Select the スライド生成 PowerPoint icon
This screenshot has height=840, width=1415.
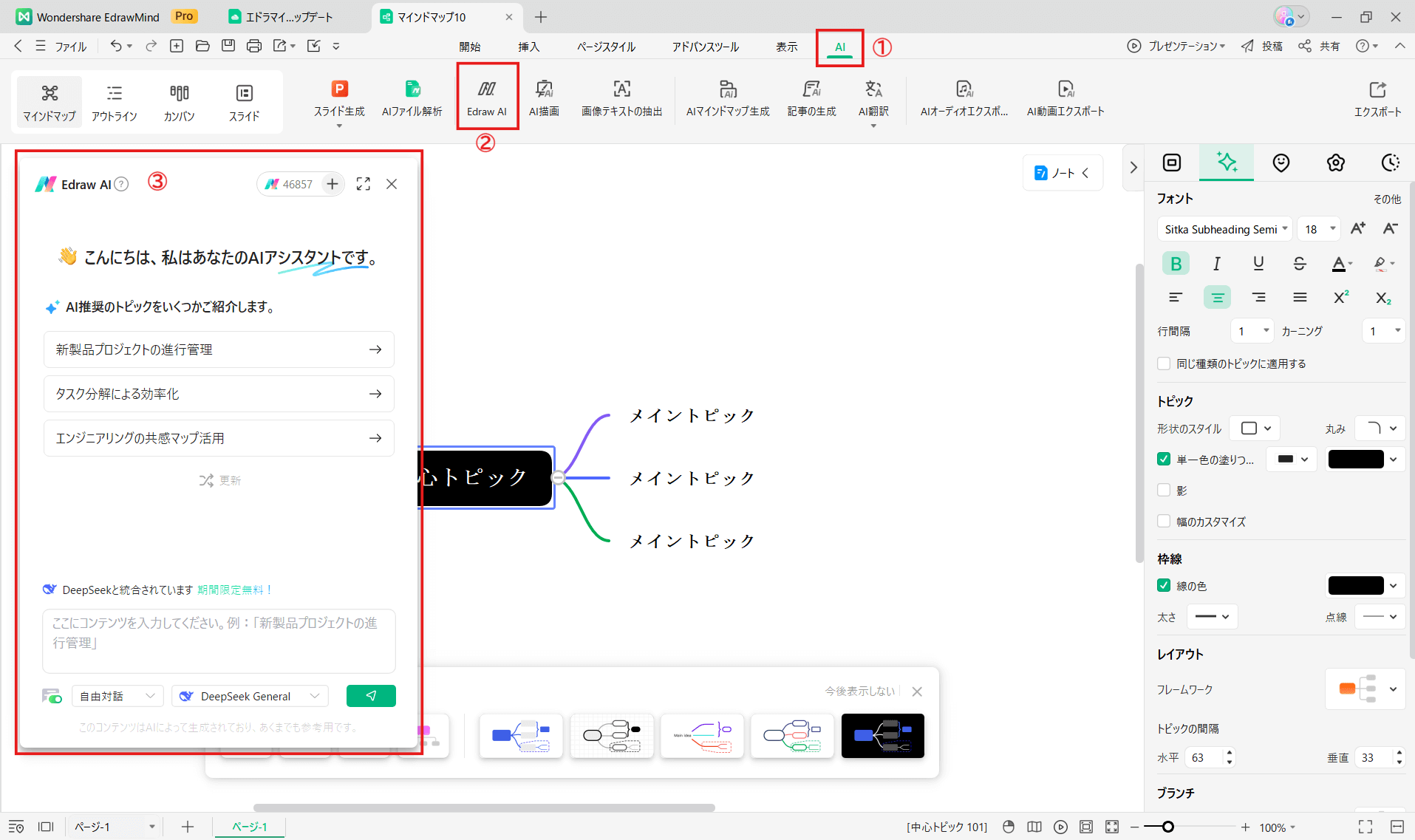[339, 98]
